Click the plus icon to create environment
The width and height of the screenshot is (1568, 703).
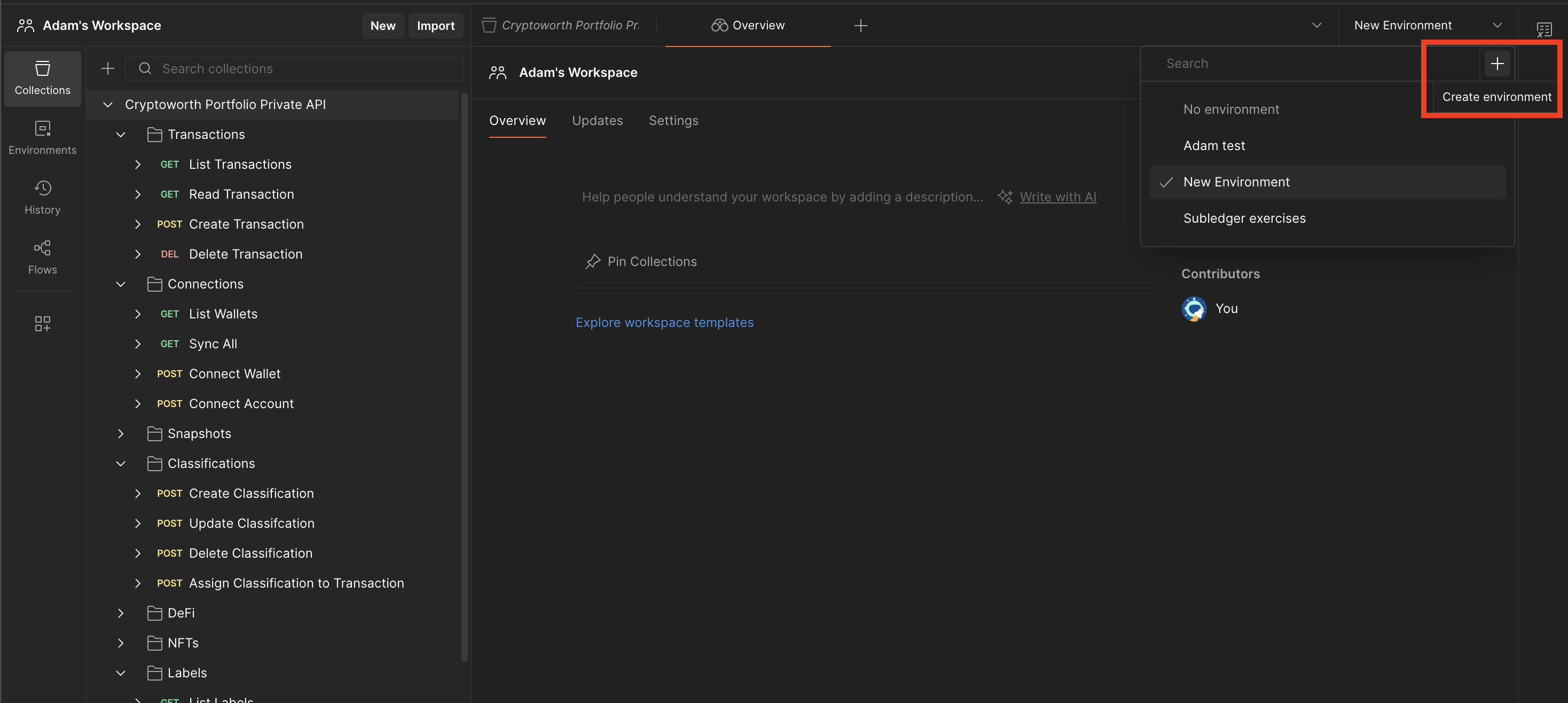pyautogui.click(x=1496, y=63)
